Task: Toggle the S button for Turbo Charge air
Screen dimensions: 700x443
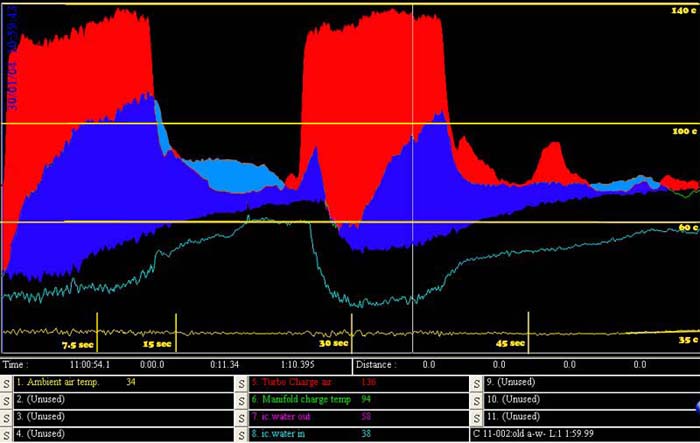Action: click(241, 384)
